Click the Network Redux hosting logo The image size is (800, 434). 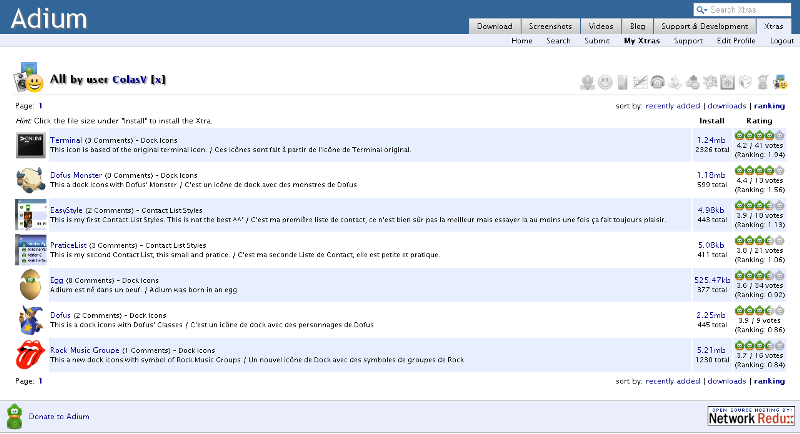tap(750, 416)
